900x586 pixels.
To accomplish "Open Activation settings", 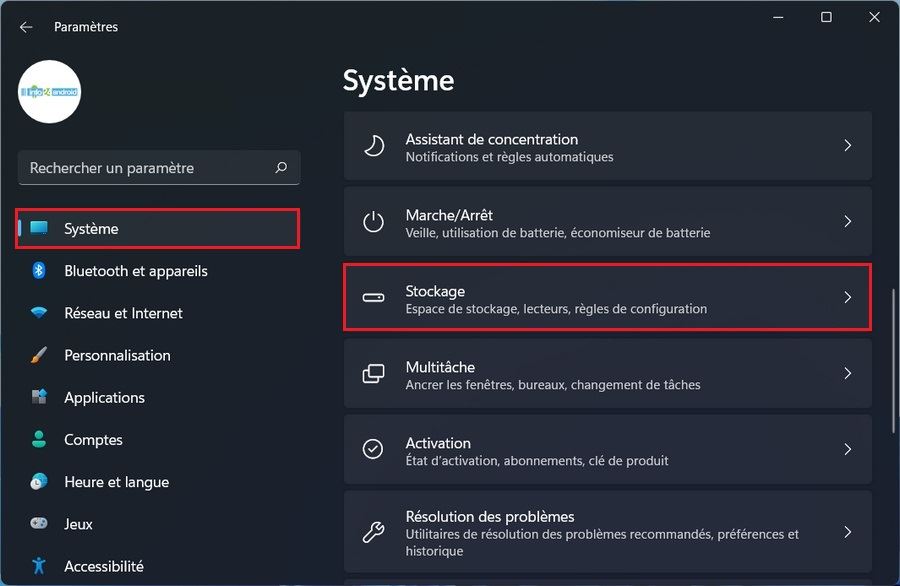I will [x=608, y=449].
